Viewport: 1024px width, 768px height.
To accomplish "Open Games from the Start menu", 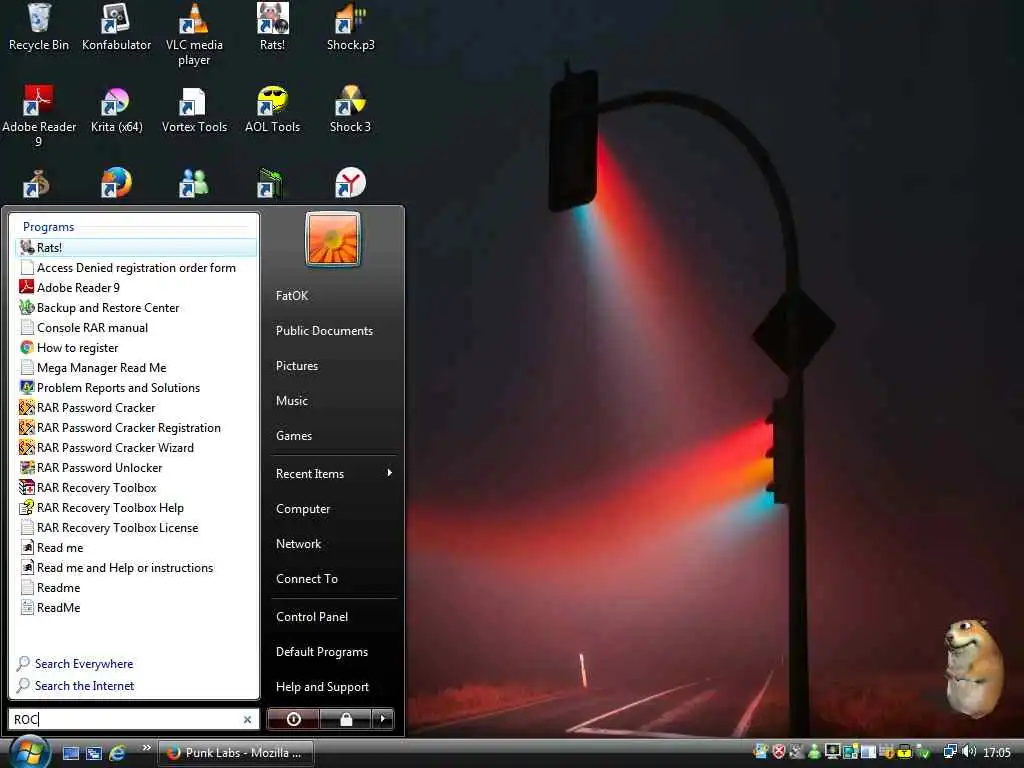I will point(294,436).
